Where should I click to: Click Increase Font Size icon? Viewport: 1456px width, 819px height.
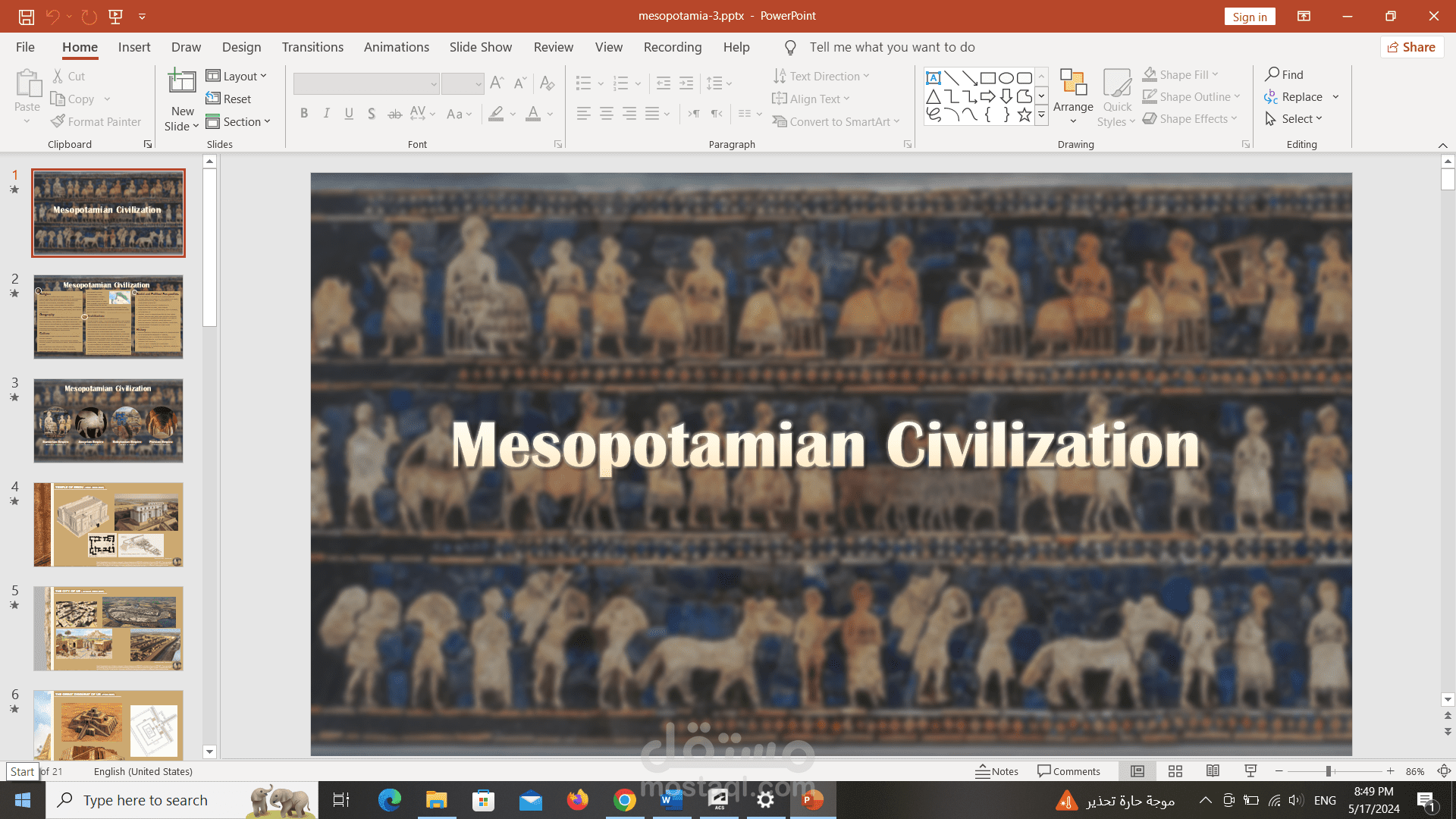pyautogui.click(x=497, y=83)
